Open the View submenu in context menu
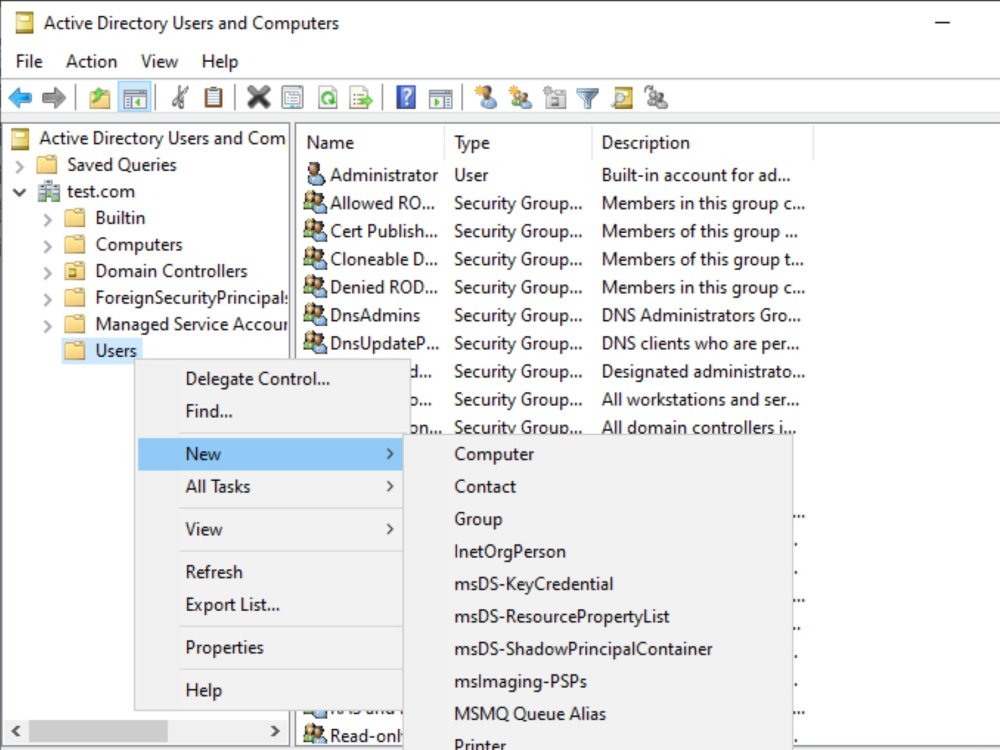 pos(270,529)
